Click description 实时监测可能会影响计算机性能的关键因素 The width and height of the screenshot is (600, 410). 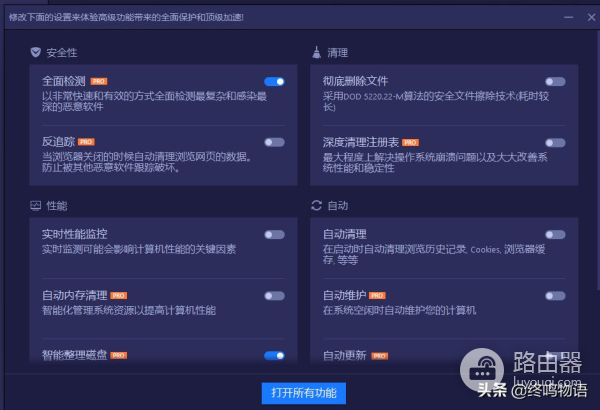pyautogui.click(x=139, y=249)
